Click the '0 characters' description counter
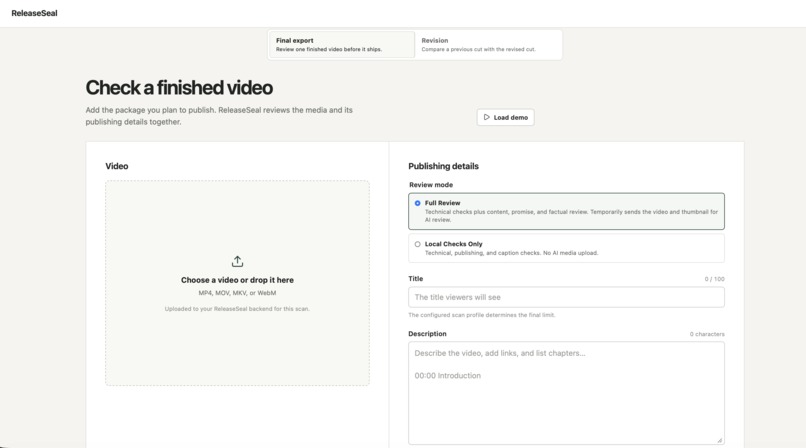The image size is (806, 448). 707,334
